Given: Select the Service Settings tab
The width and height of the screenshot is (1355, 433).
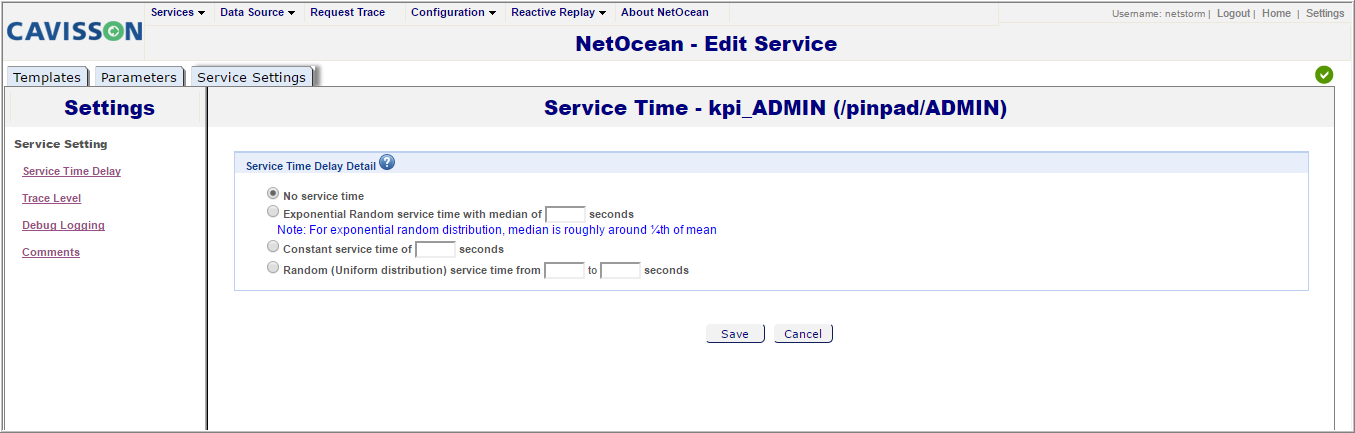Looking at the screenshot, I should pyautogui.click(x=251, y=77).
